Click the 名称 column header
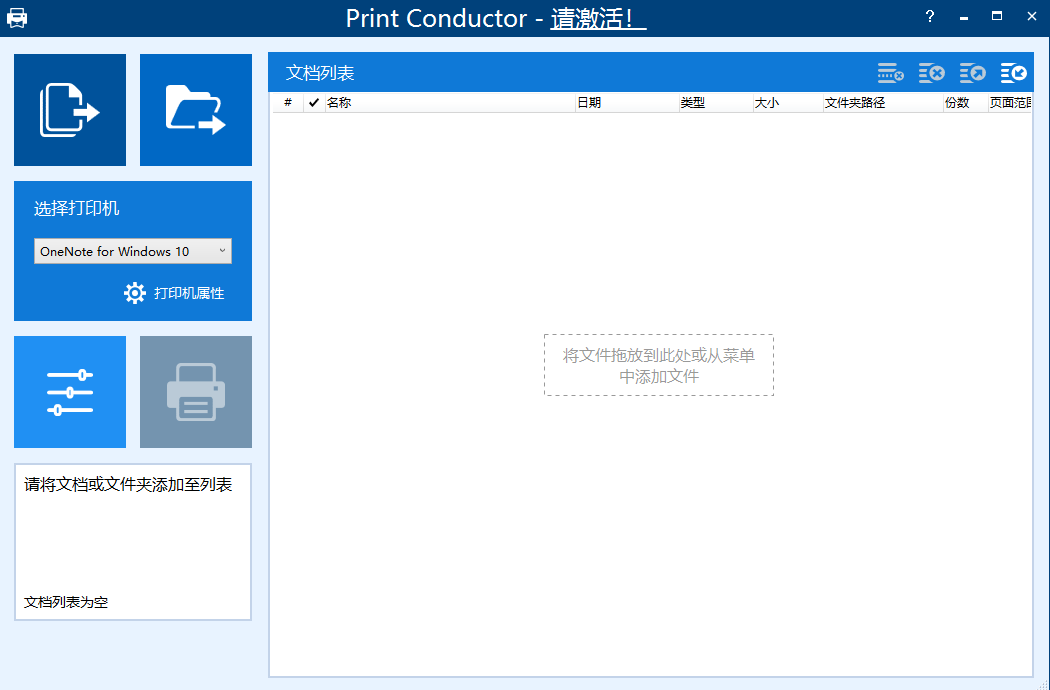The height and width of the screenshot is (690, 1050). pyautogui.click(x=338, y=102)
